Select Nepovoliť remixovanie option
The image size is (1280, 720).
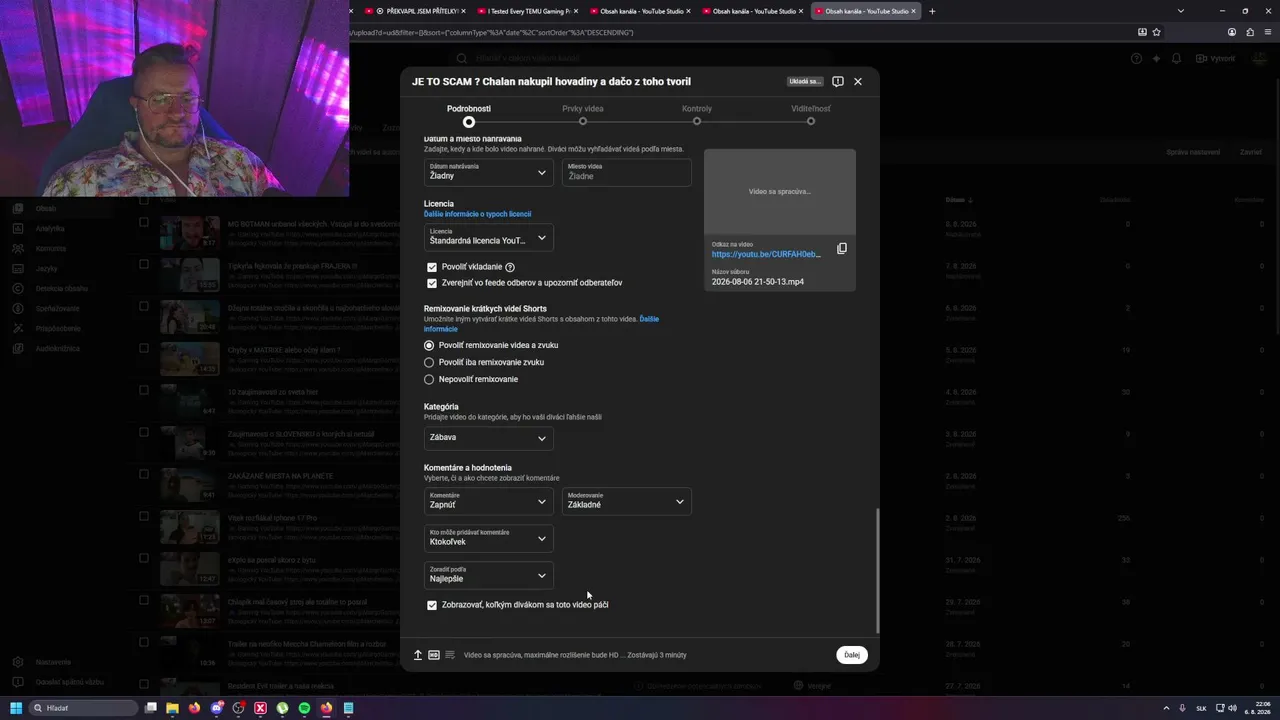pyautogui.click(x=429, y=379)
